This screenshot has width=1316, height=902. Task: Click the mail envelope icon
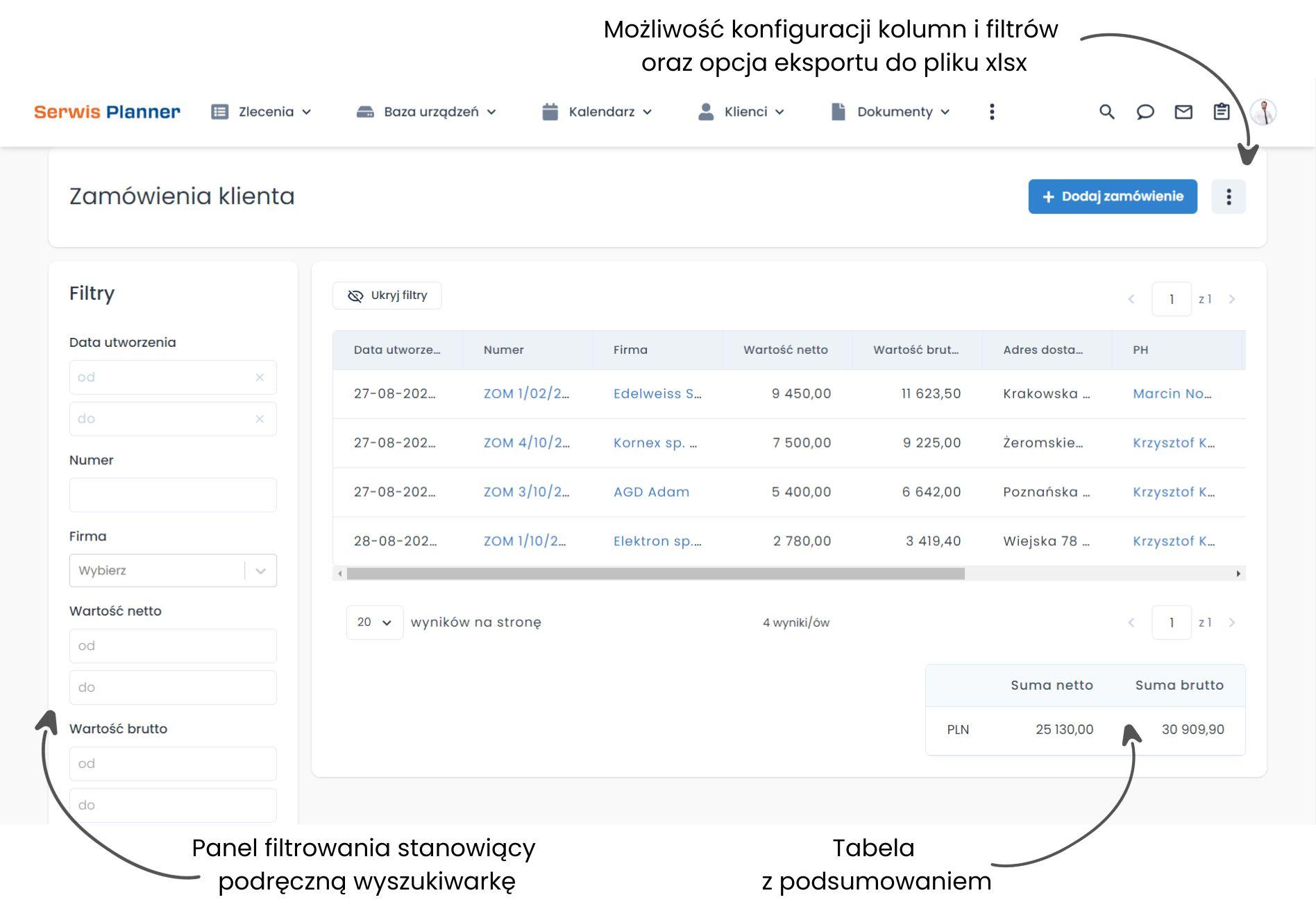[1183, 112]
